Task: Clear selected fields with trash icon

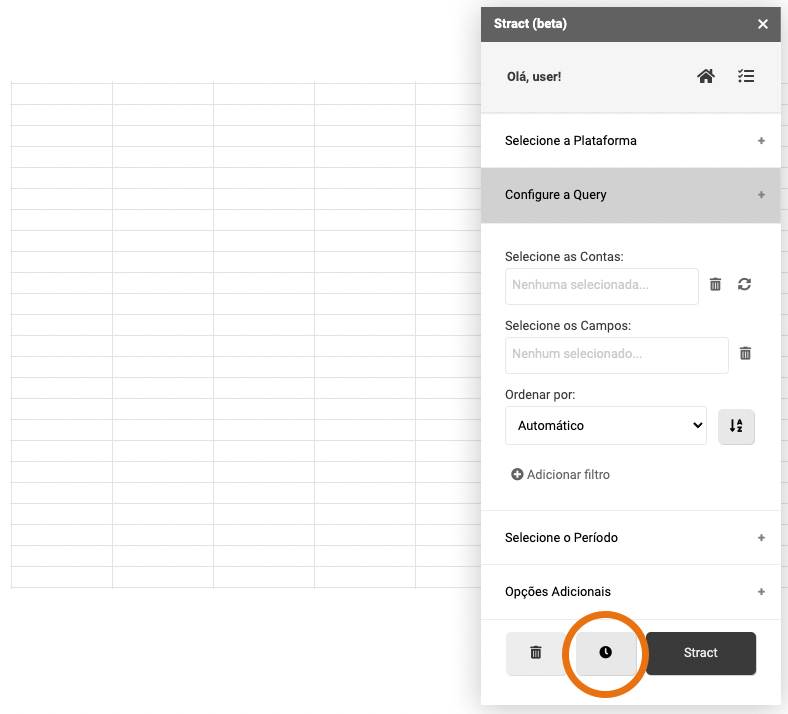Action: pos(745,353)
